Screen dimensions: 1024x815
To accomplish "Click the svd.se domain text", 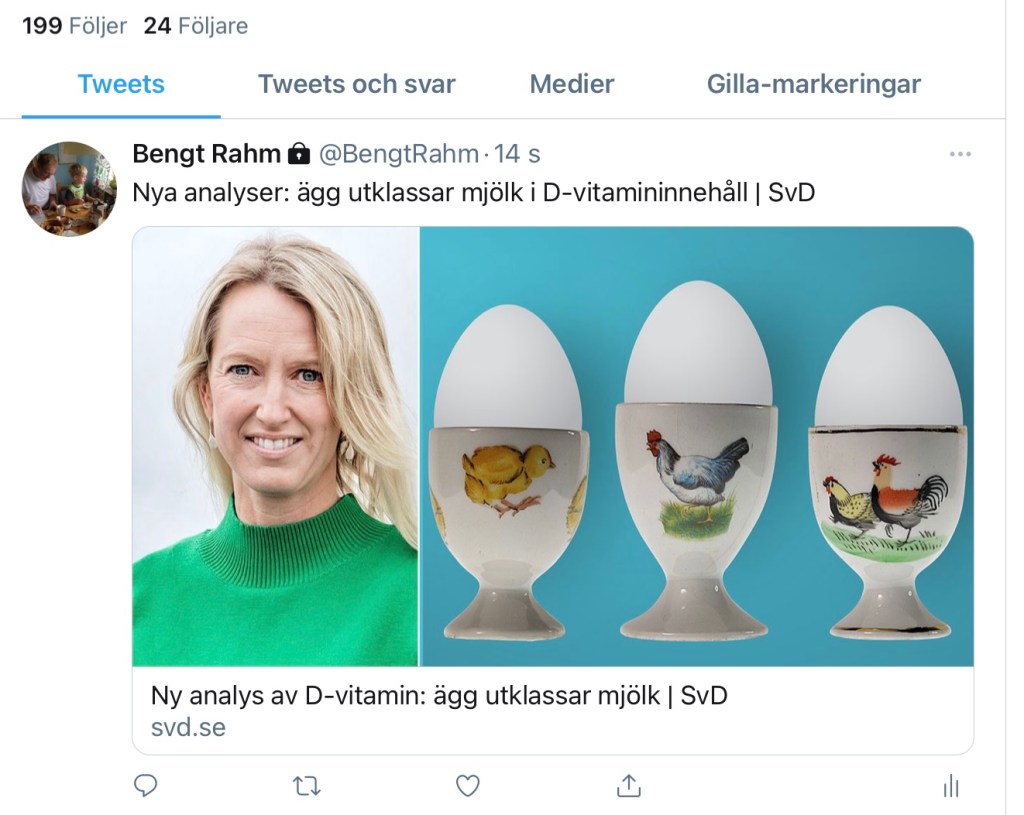I will (188, 727).
